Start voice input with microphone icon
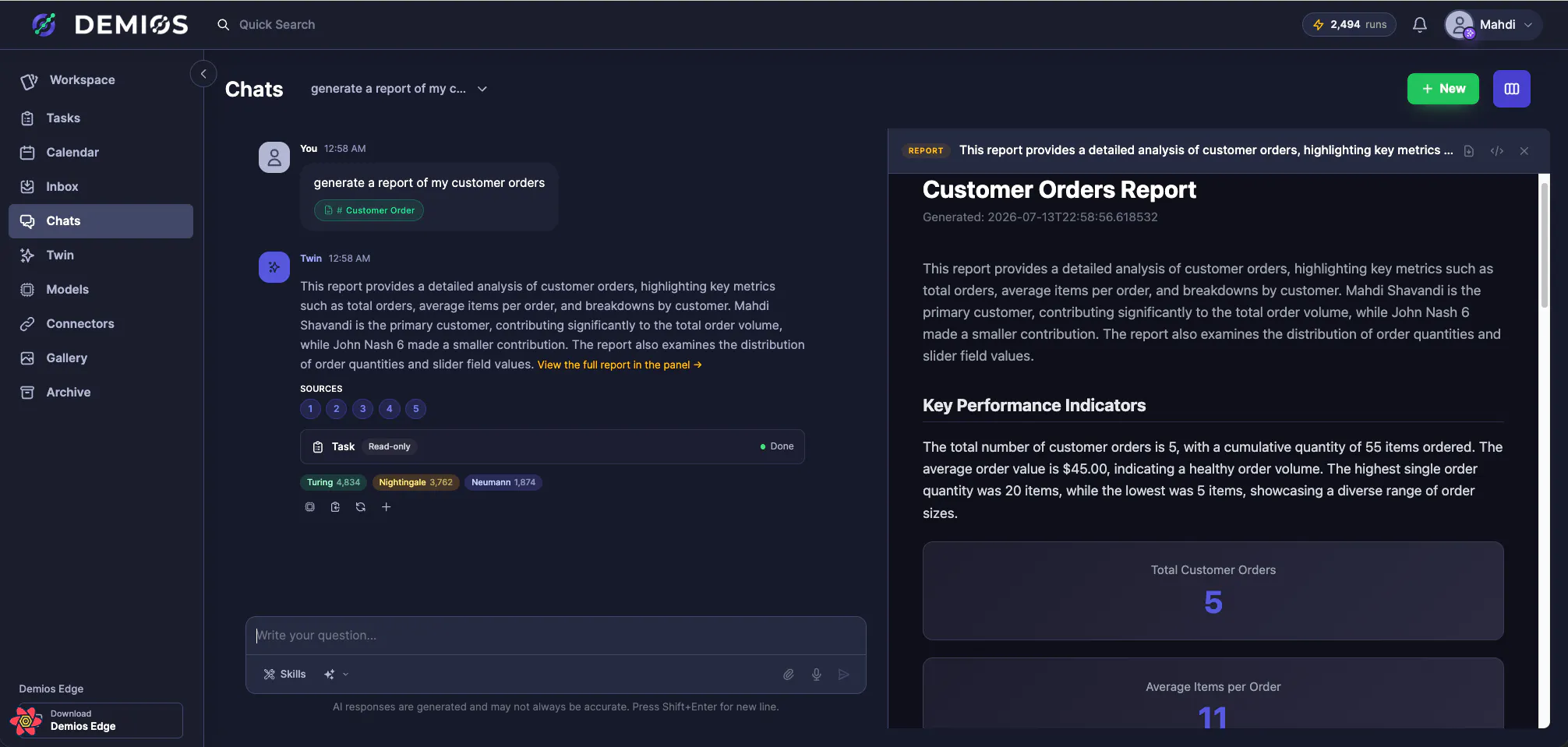 (x=817, y=675)
